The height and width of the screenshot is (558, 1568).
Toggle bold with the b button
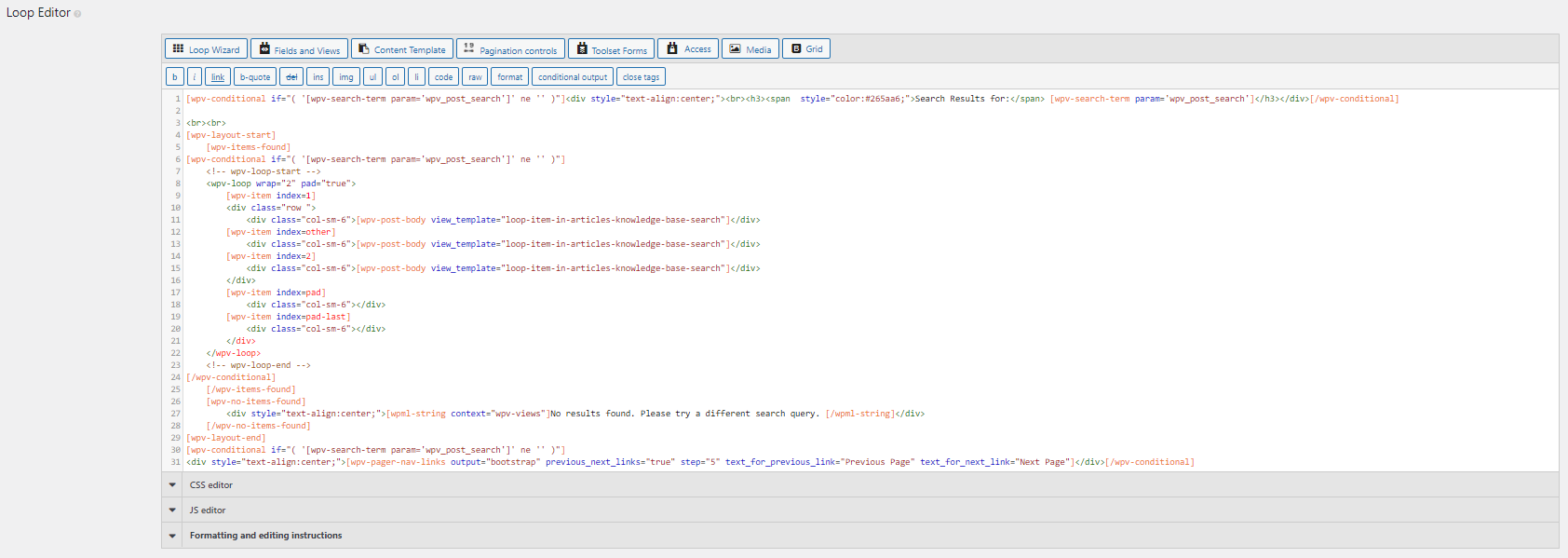(174, 77)
